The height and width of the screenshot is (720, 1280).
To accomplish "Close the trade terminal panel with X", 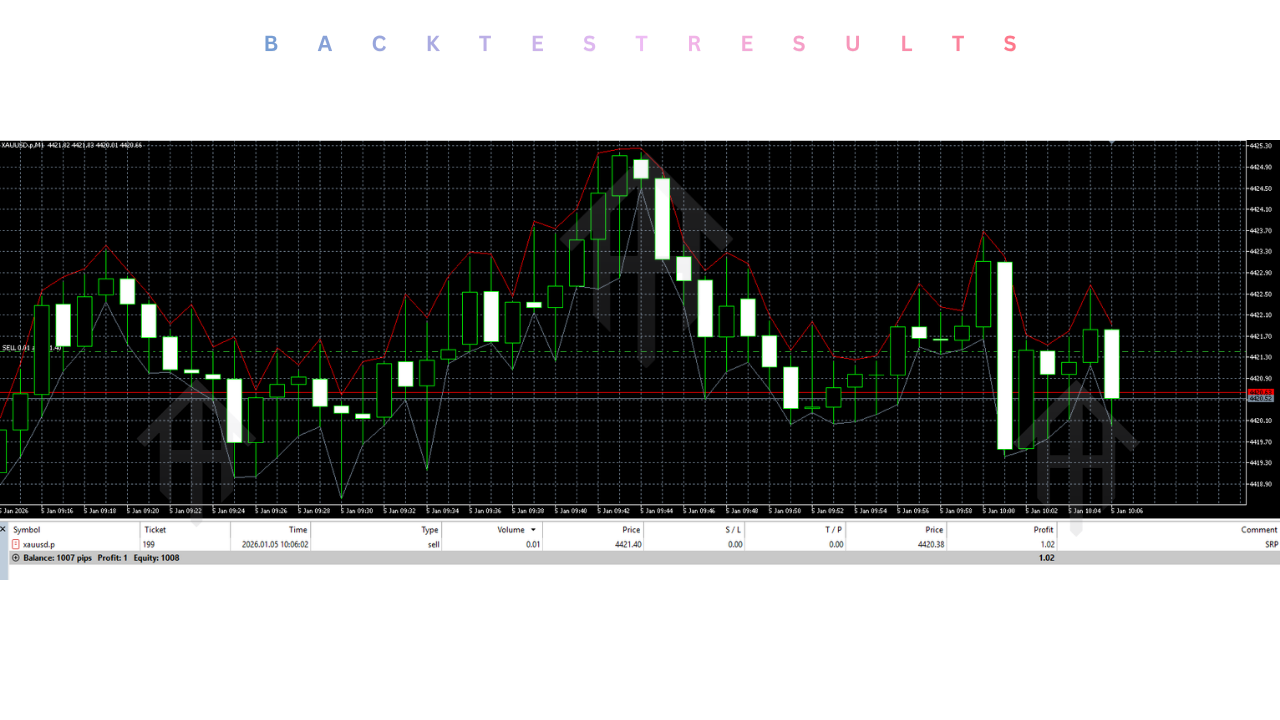I will 3,529.
